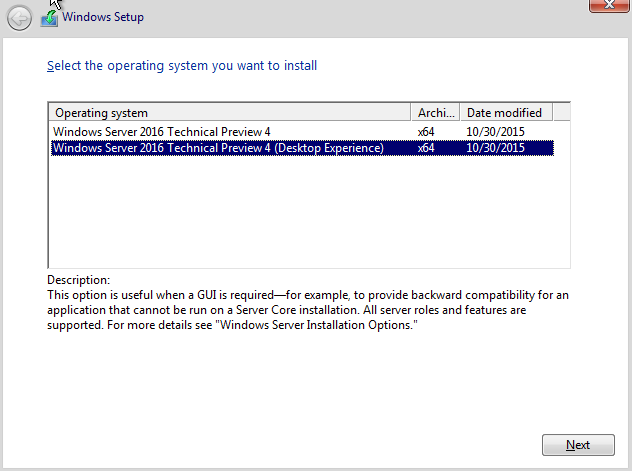The image size is (632, 471).
Task: Click the Archi... column header
Action: pyautogui.click(x=435, y=112)
